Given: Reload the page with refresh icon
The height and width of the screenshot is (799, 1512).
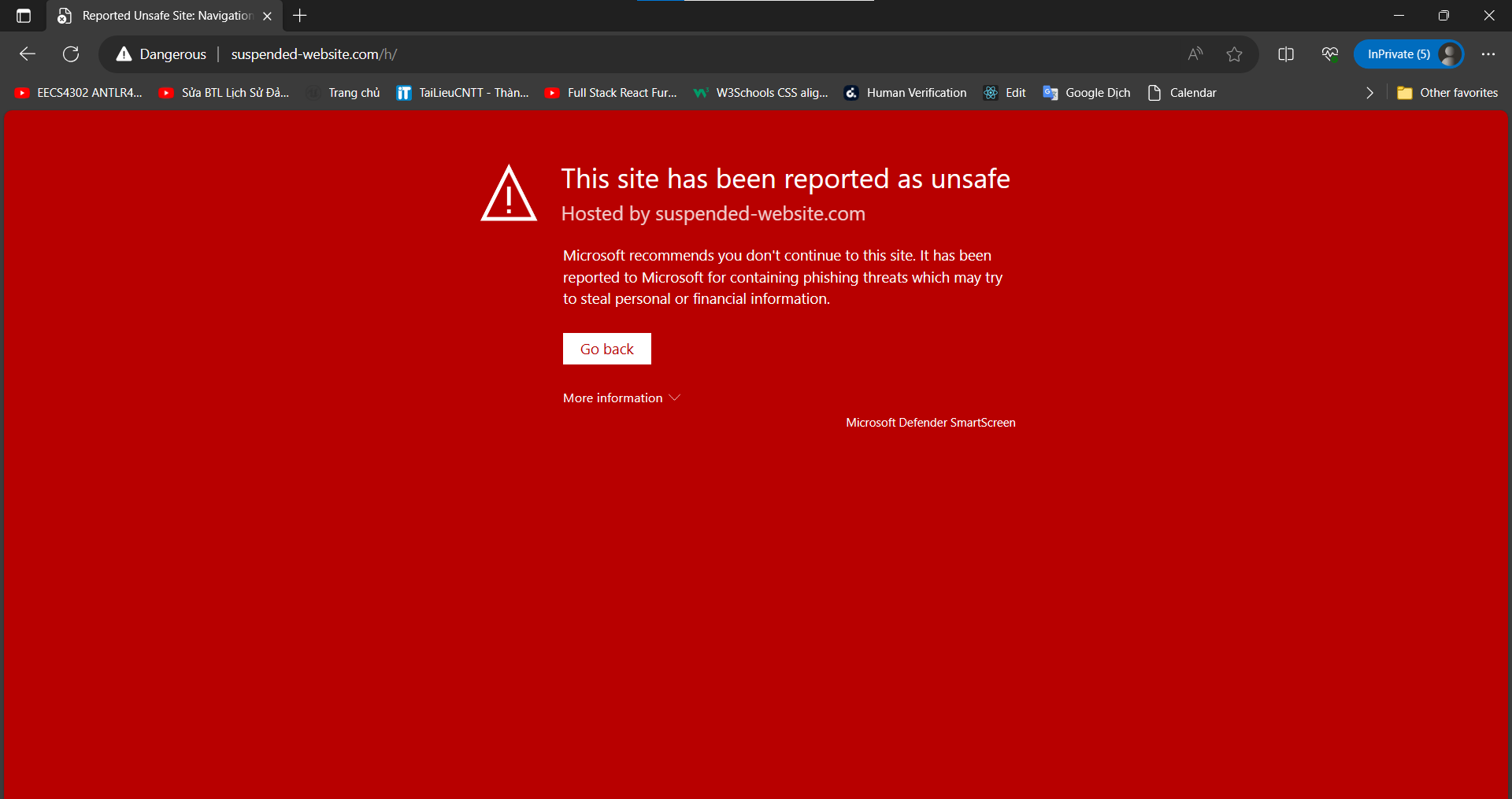Looking at the screenshot, I should 71,54.
